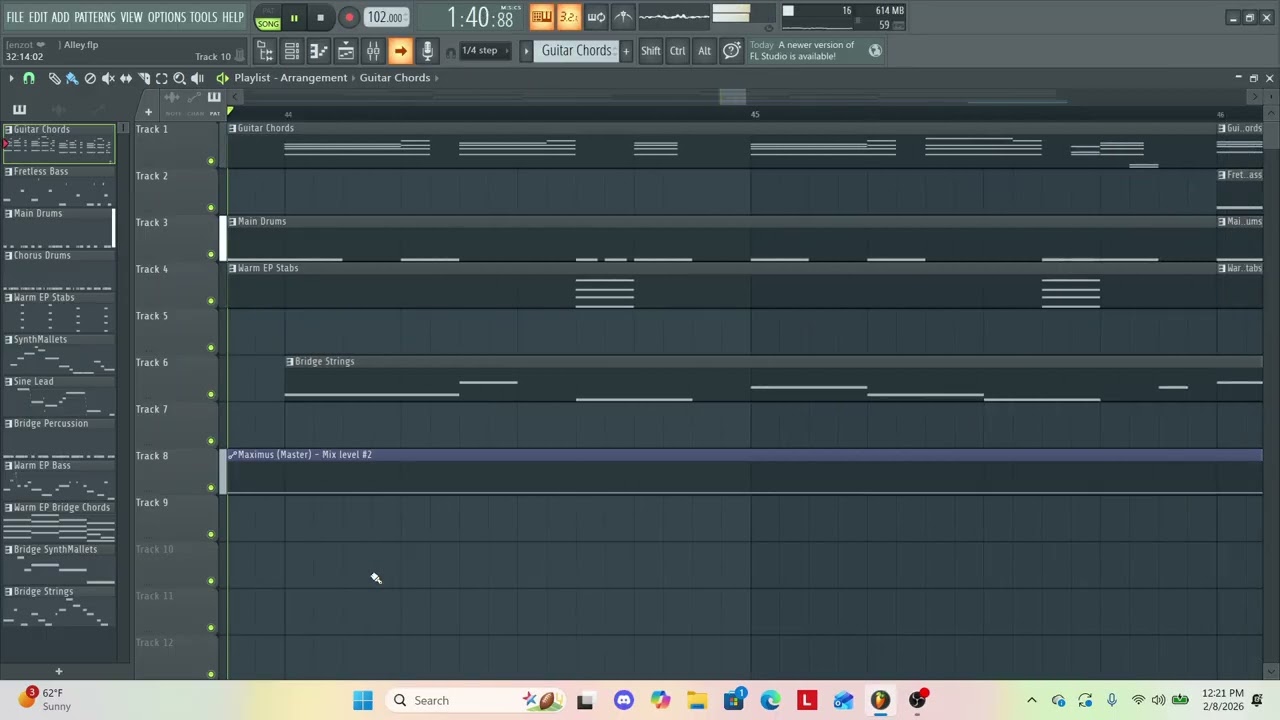Click FL Studio icon in Windows taskbar
The height and width of the screenshot is (720, 1280).
[x=880, y=700]
